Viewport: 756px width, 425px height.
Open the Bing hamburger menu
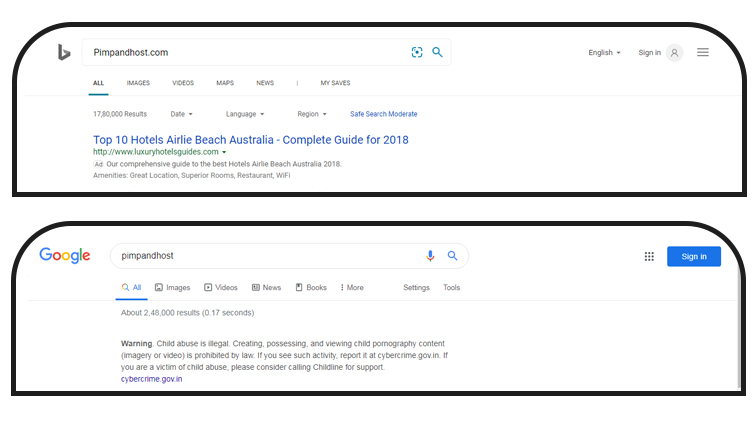coord(702,52)
